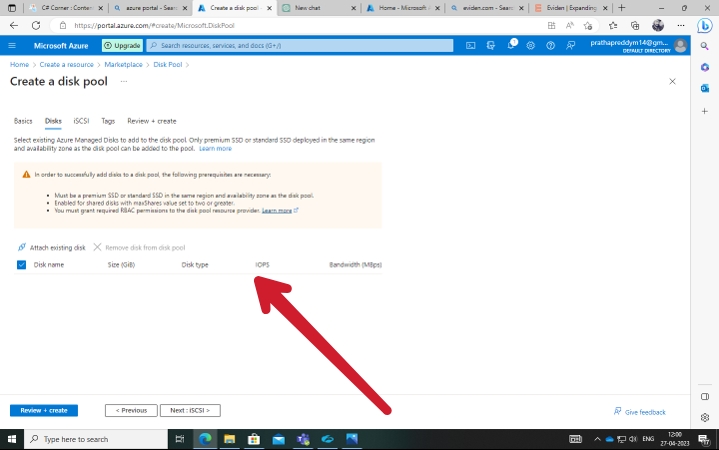
Task: Open Learn more link after description
Action: click(215, 149)
